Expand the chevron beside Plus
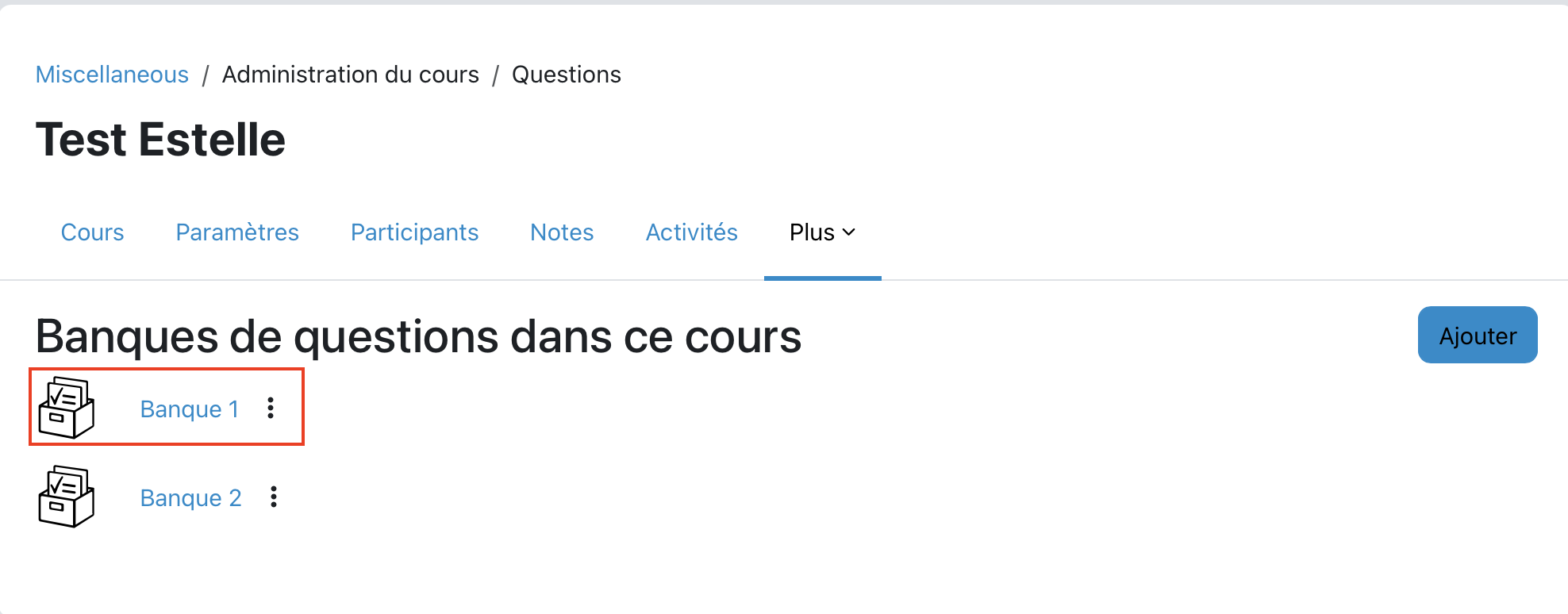Screen dimensions: 1568x614 (x=849, y=232)
